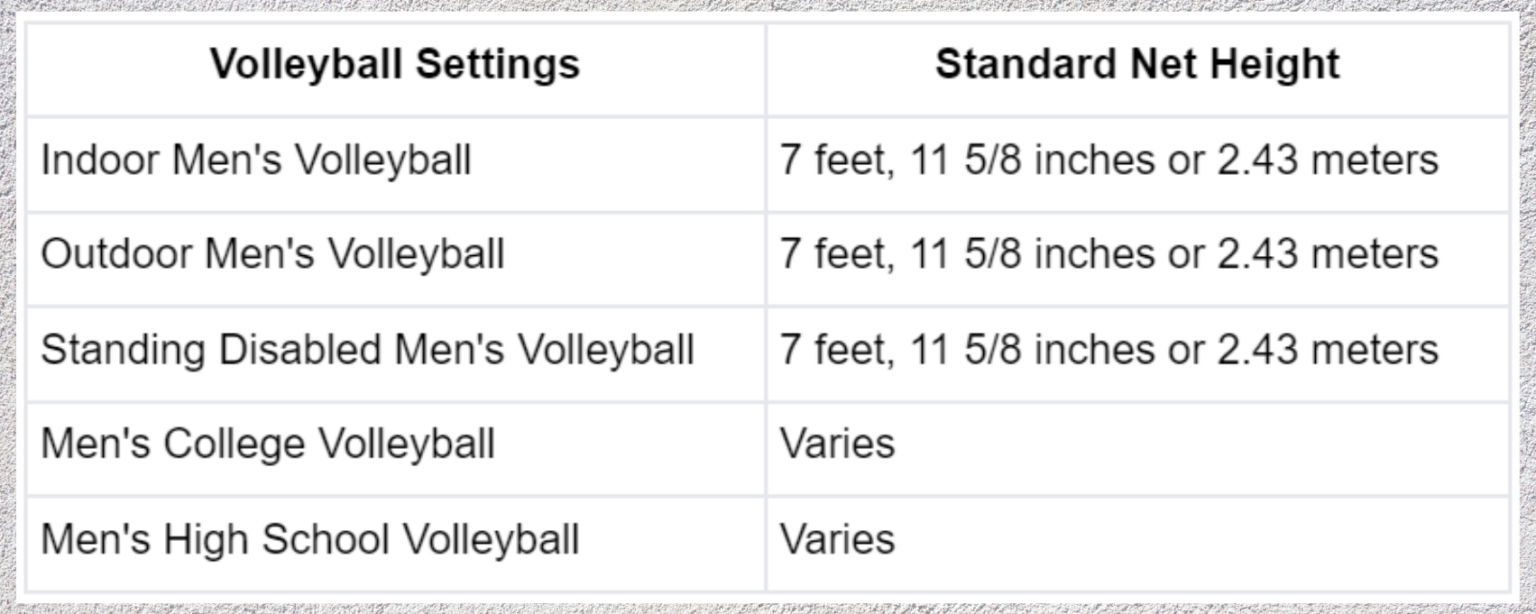The height and width of the screenshot is (614, 1536).
Task: Click the word "Settings" in the header
Action: click(x=497, y=65)
